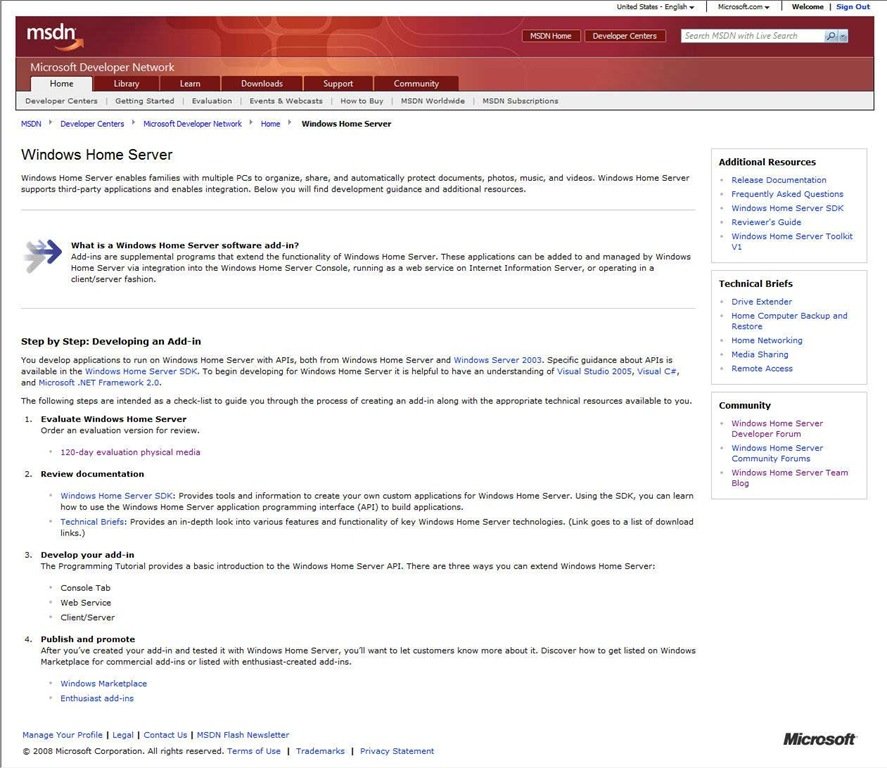
Task: Open the Windows Marketplace link
Action: click(104, 684)
